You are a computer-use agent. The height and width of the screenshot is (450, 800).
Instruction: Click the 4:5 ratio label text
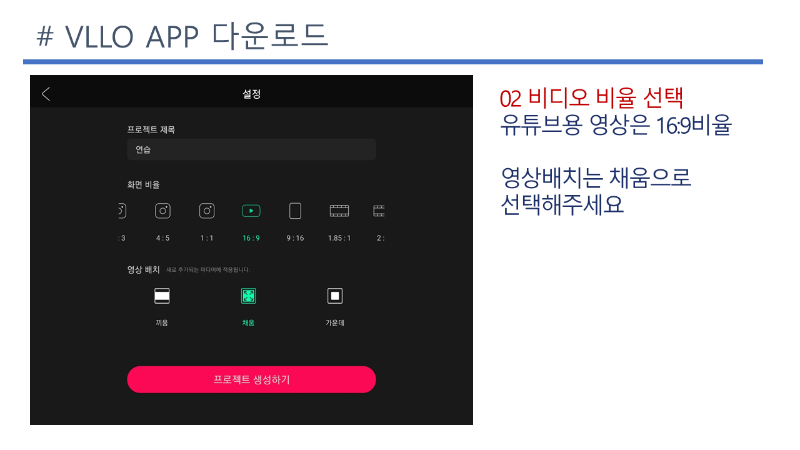(163, 238)
